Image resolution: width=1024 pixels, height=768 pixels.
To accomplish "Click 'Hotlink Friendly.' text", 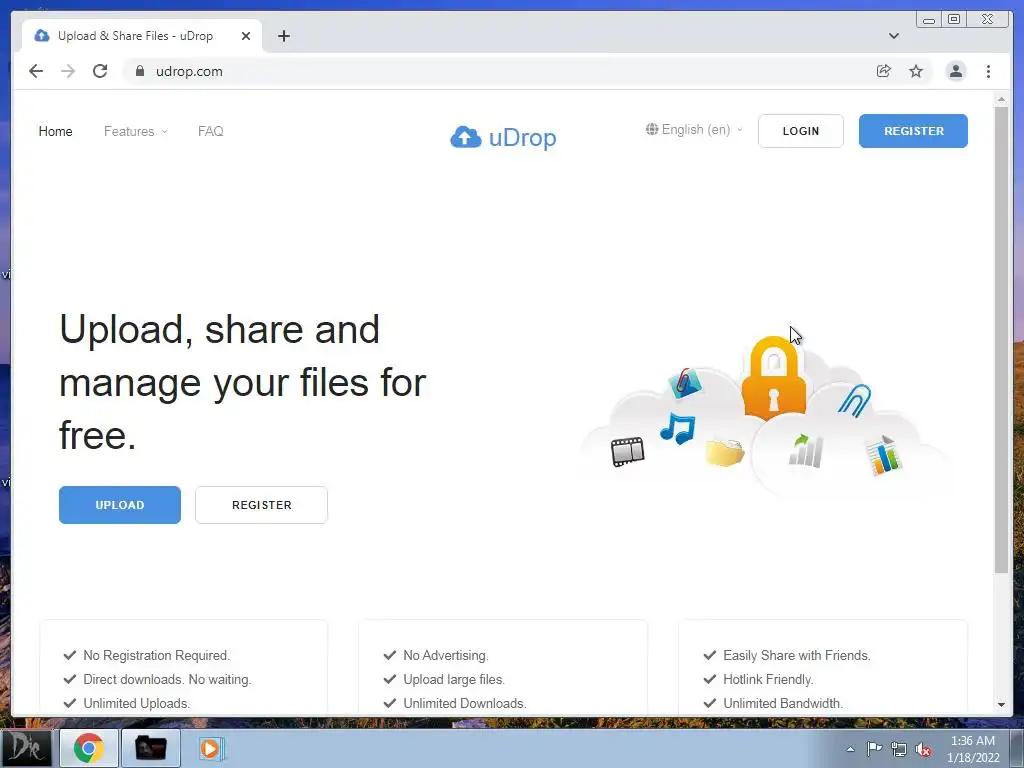I will tap(768, 679).
